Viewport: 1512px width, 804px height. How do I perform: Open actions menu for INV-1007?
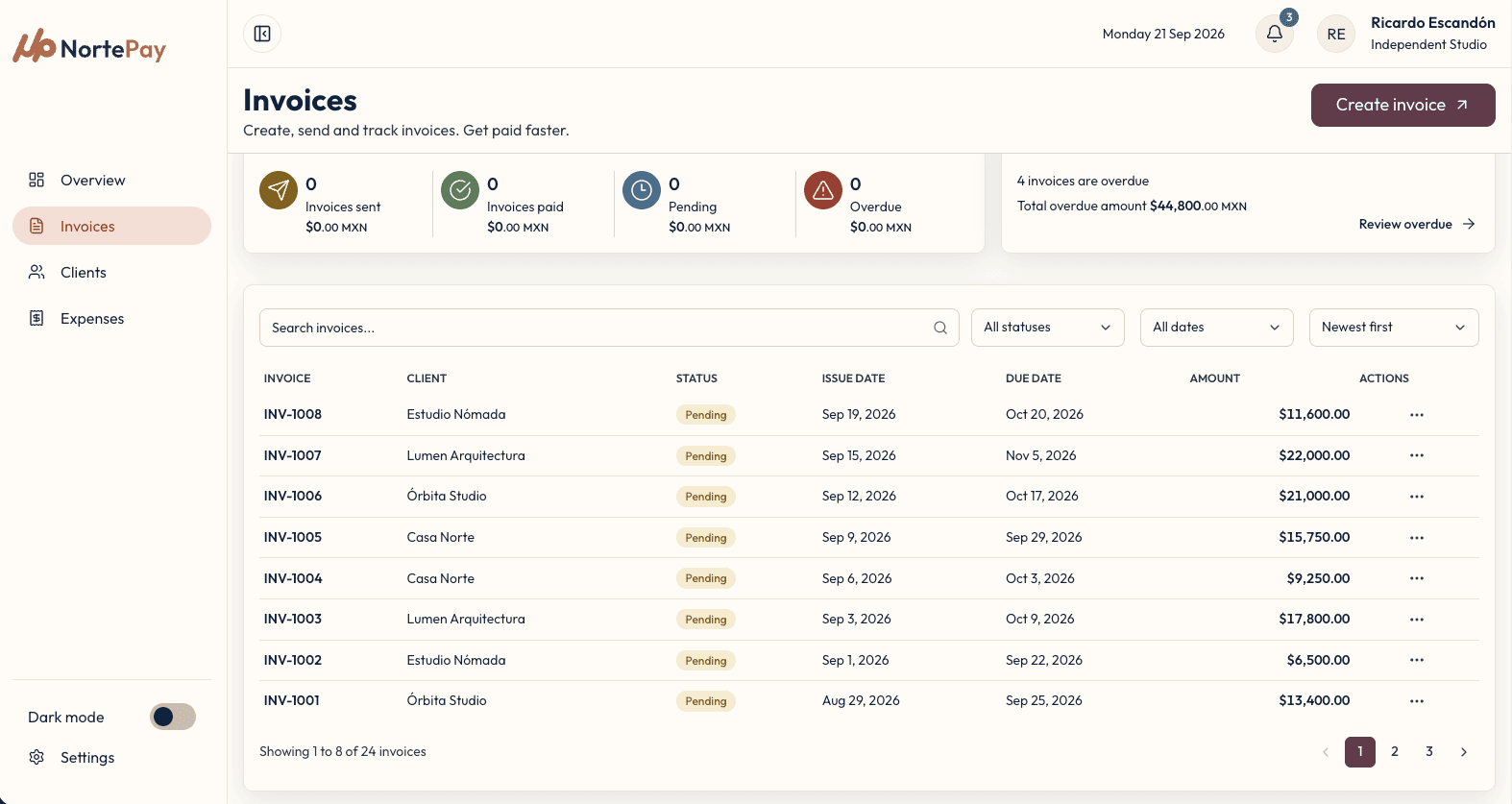(x=1417, y=455)
